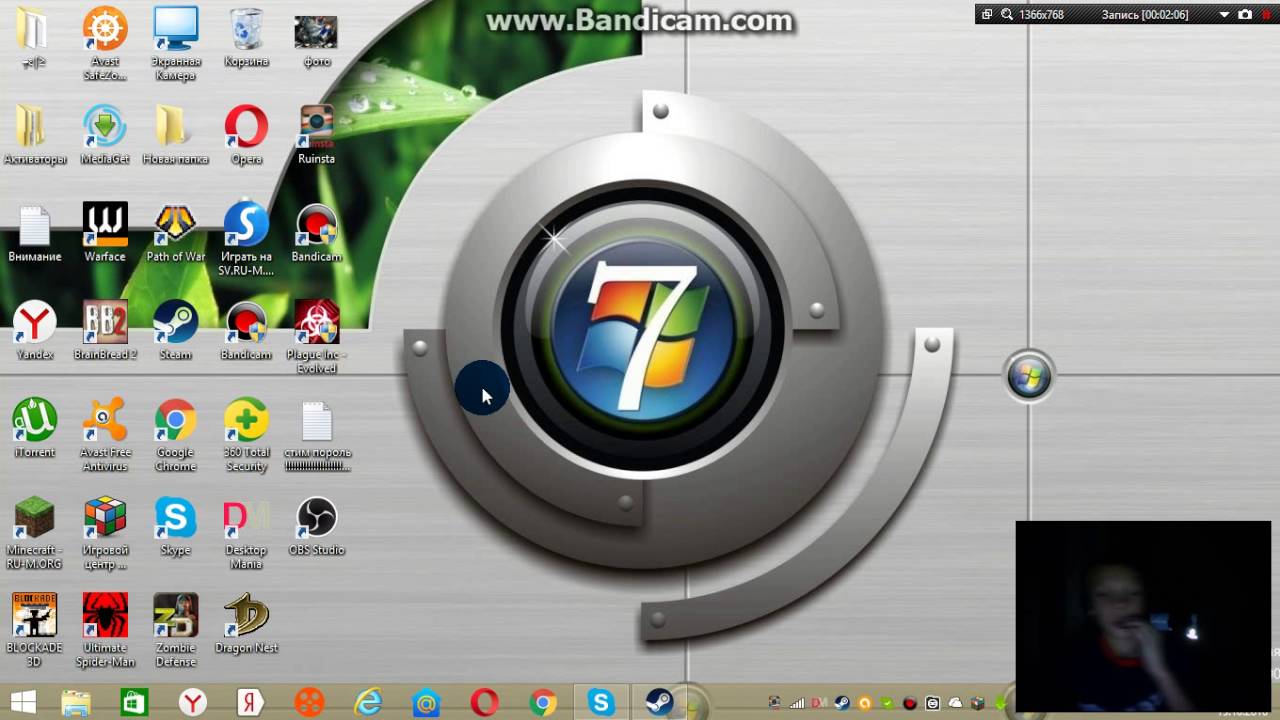1280x720 pixels.
Task: Switch to Steam in the taskbar
Action: pos(659,703)
